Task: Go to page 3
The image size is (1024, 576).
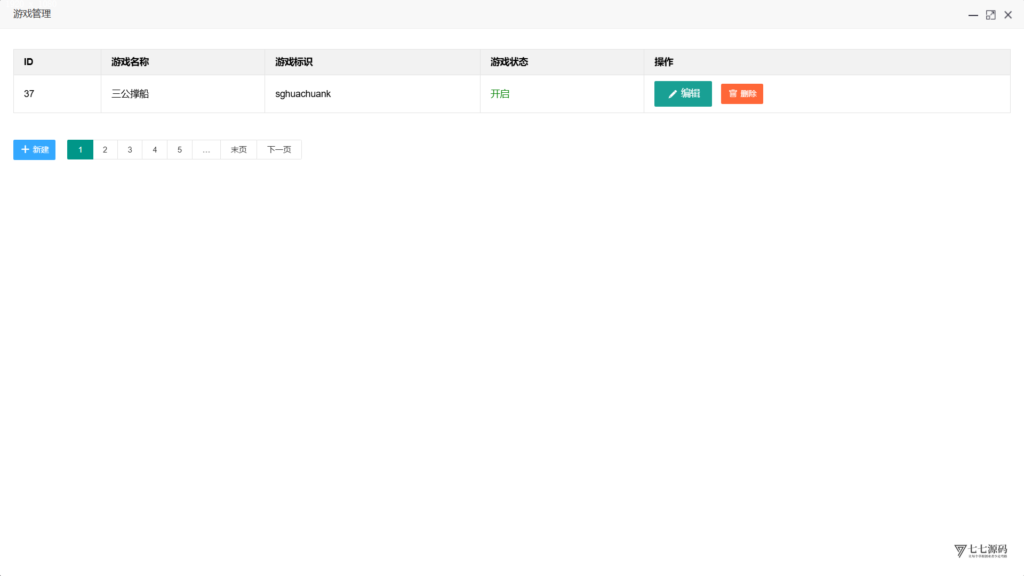Action: click(x=130, y=150)
